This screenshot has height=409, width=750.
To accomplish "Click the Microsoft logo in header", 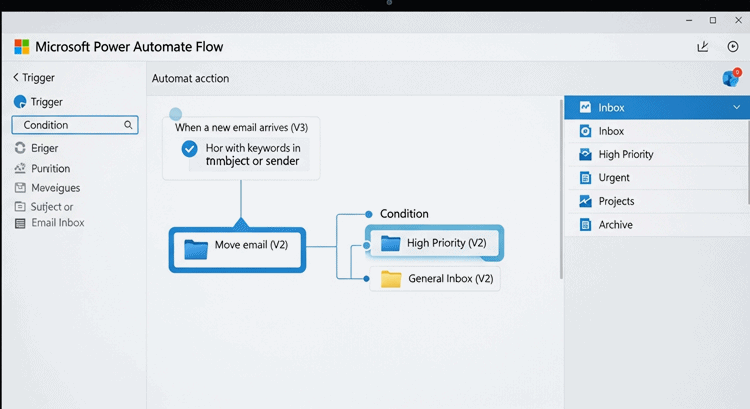I will point(22,47).
